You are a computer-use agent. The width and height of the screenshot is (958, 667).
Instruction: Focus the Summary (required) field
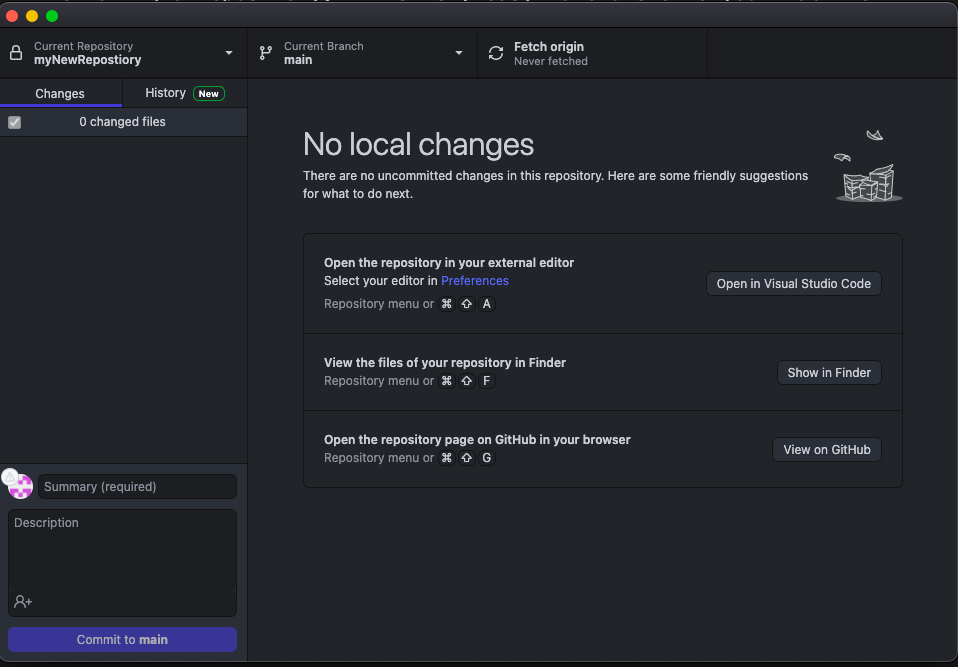[x=137, y=487]
